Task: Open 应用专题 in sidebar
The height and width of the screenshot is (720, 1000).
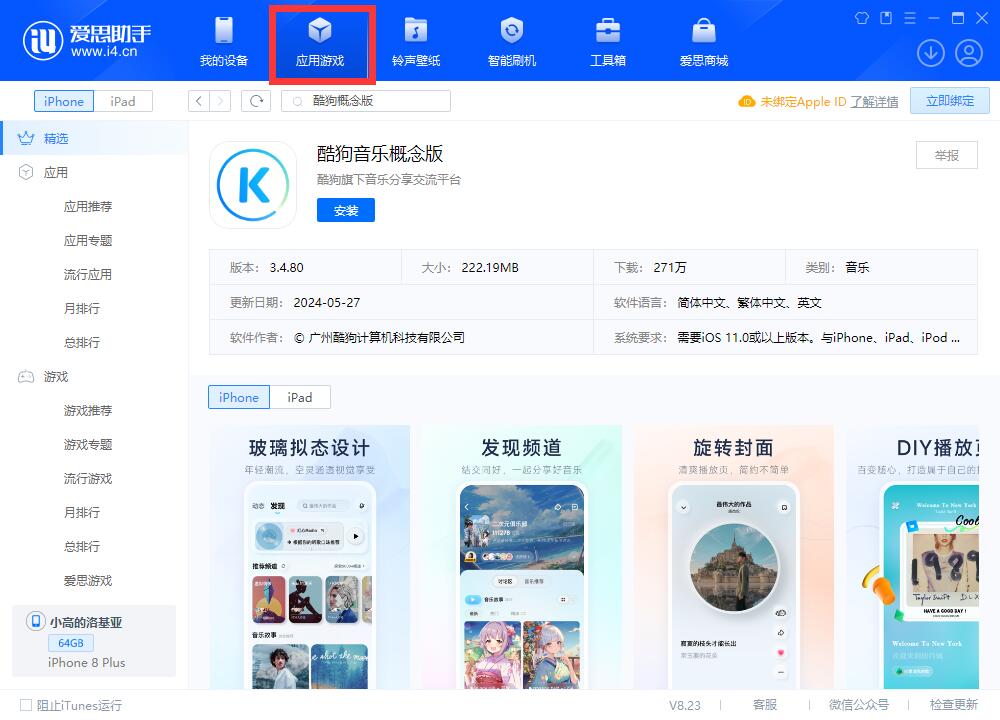Action: point(88,240)
